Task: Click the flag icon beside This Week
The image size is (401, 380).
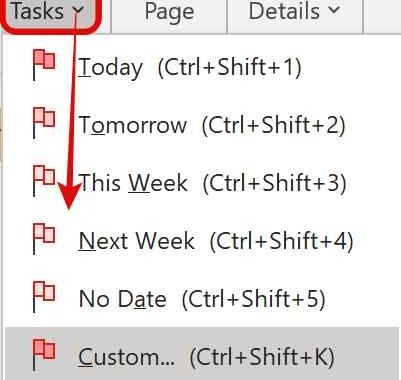Action: [44, 181]
